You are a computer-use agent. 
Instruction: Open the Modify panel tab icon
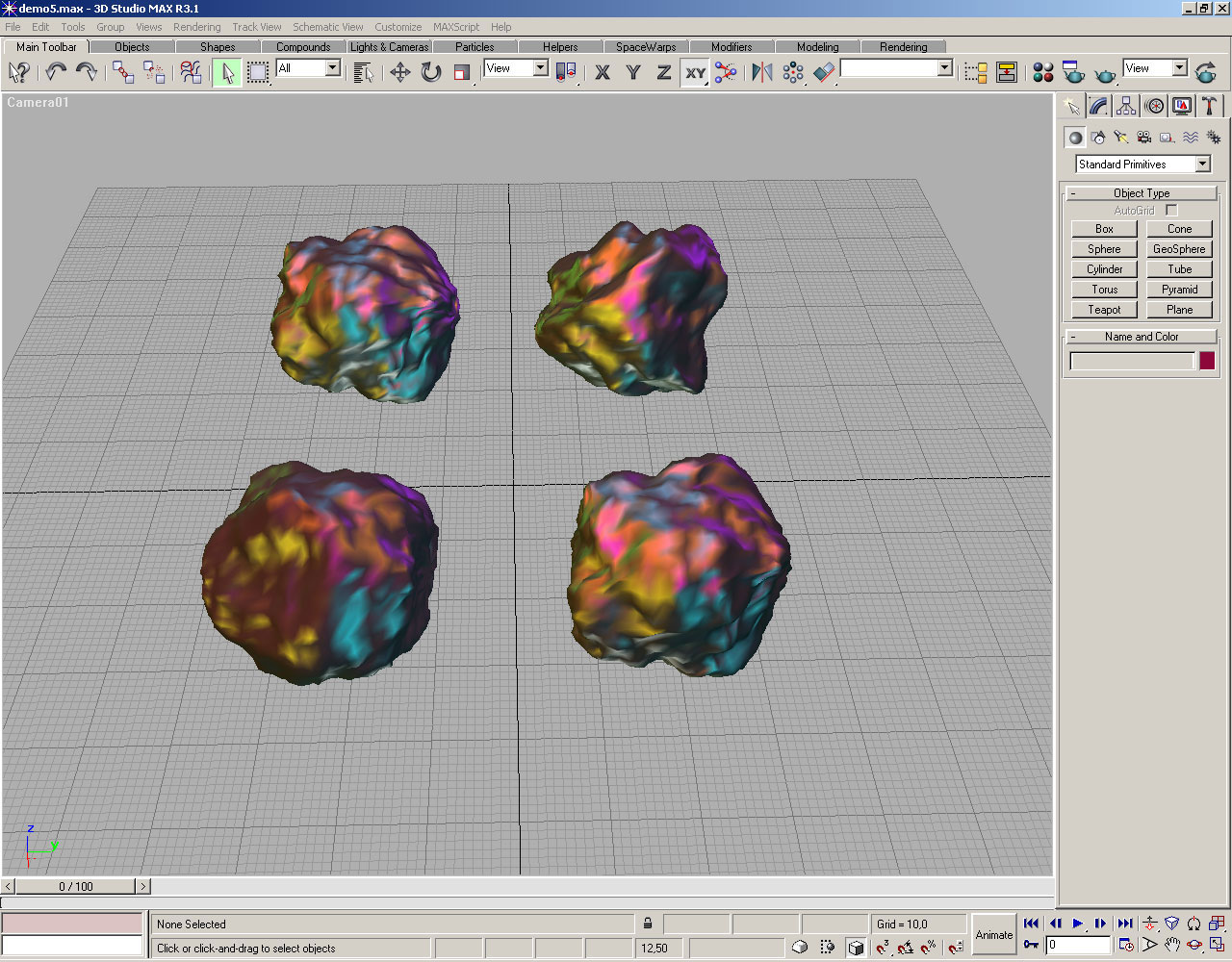(x=1098, y=106)
